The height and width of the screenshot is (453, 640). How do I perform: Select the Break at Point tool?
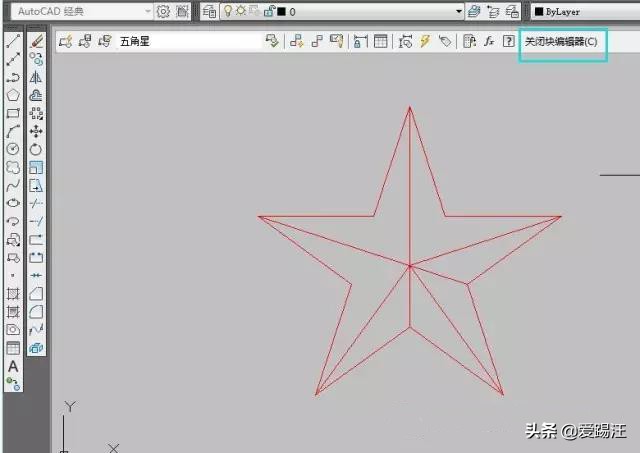tap(36, 240)
